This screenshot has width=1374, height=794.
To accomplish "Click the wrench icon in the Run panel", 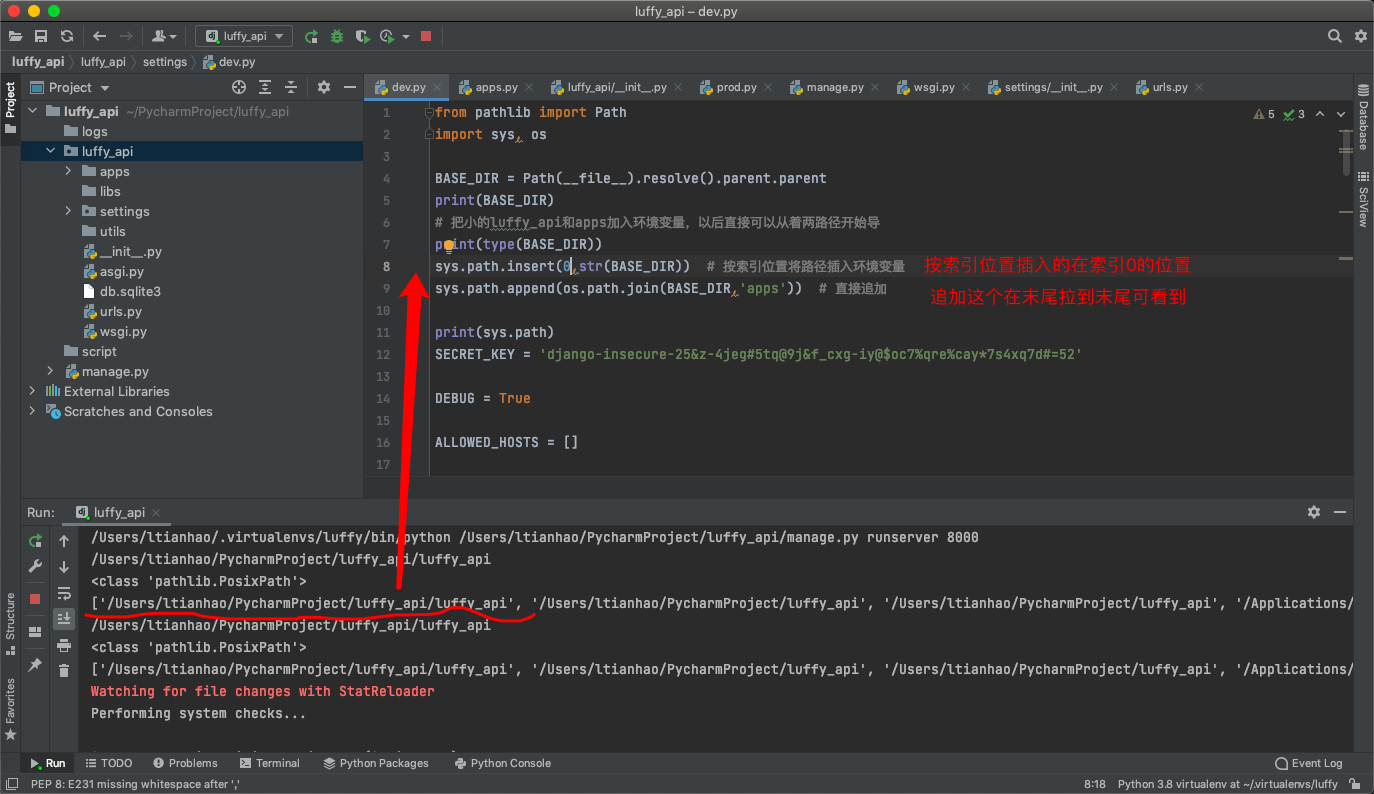I will 35,567.
